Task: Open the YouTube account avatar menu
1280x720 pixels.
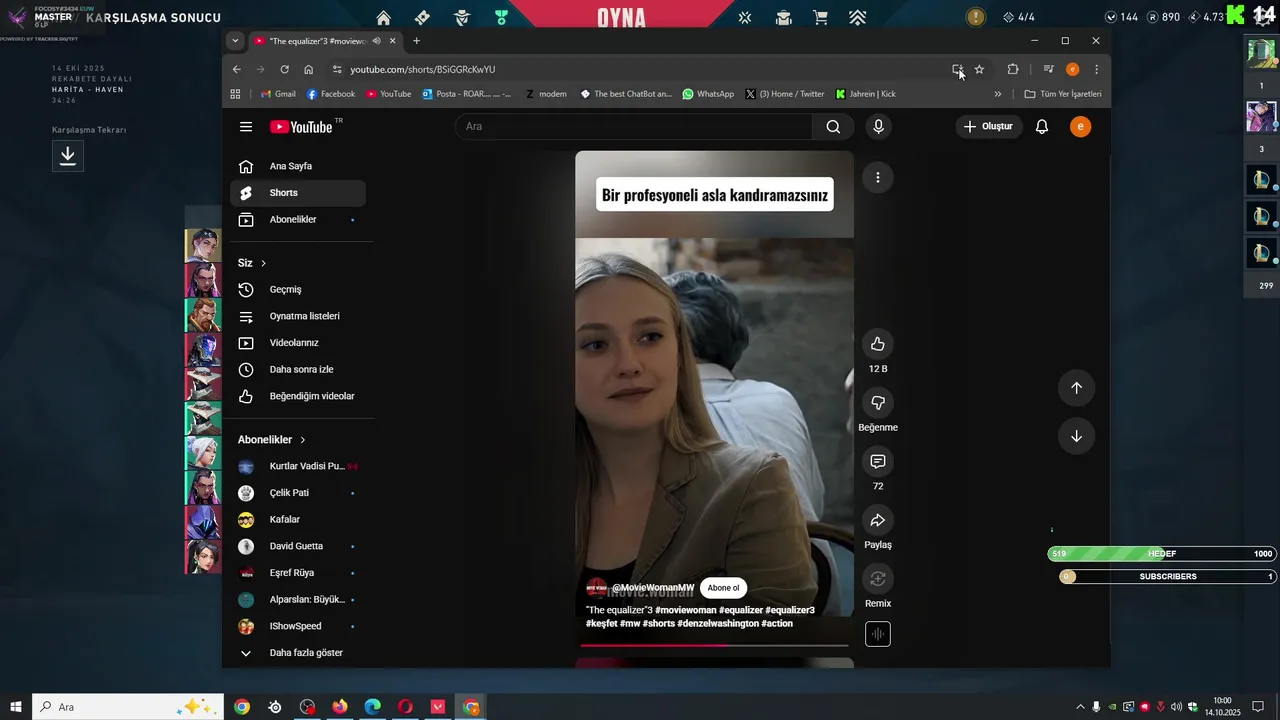Action: 1080,127
